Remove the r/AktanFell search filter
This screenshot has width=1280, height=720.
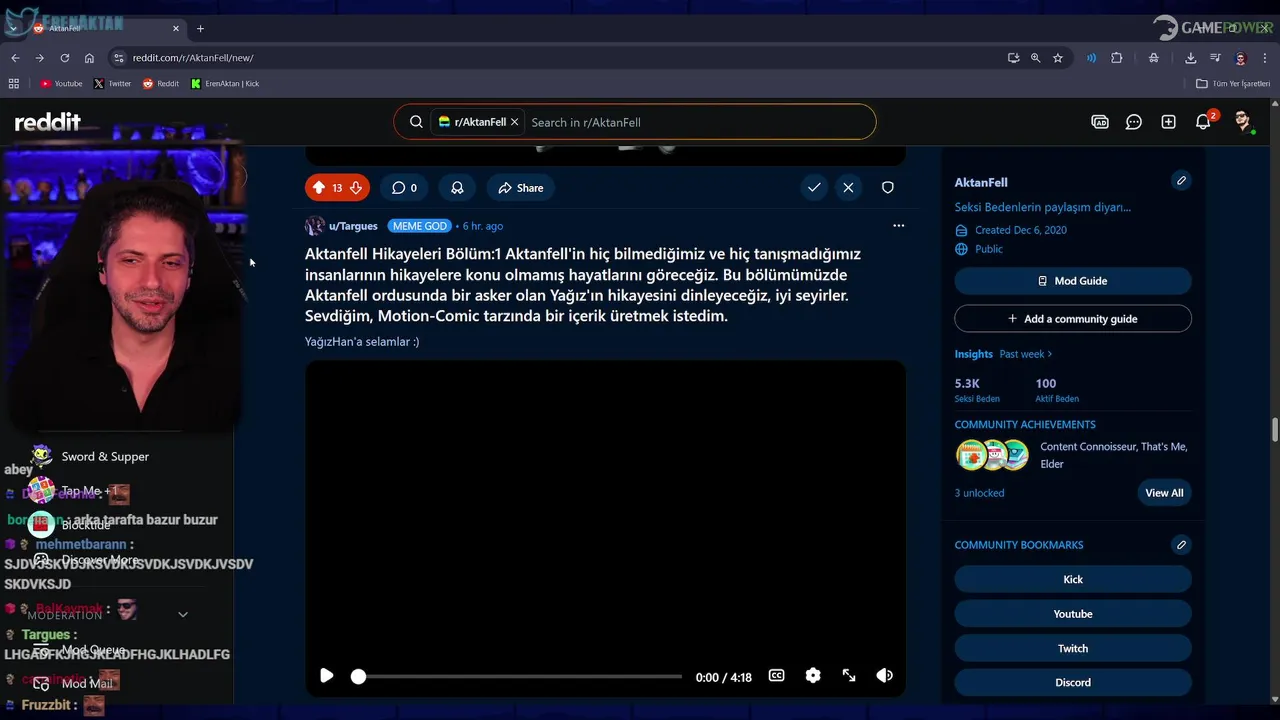pos(514,122)
